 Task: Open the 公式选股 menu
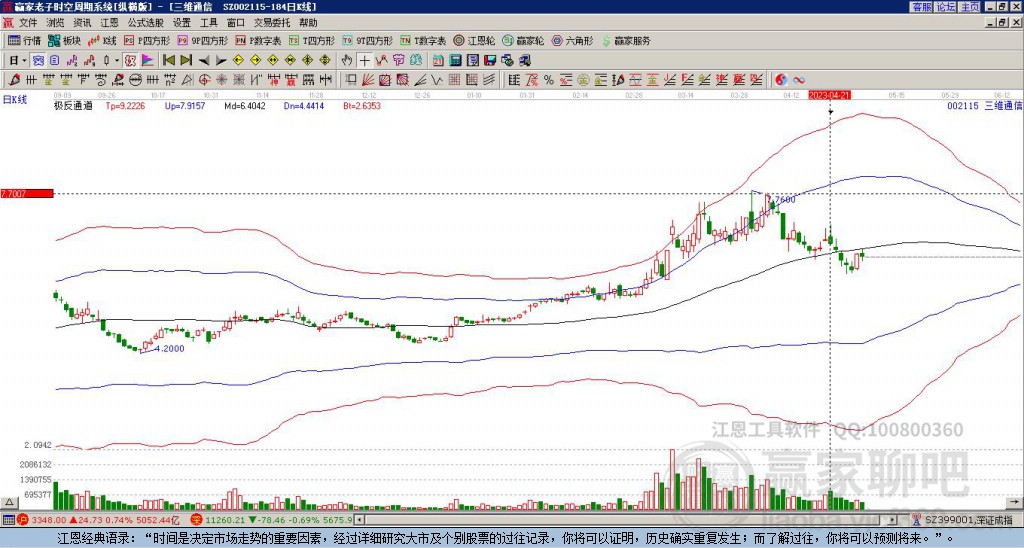click(146, 23)
